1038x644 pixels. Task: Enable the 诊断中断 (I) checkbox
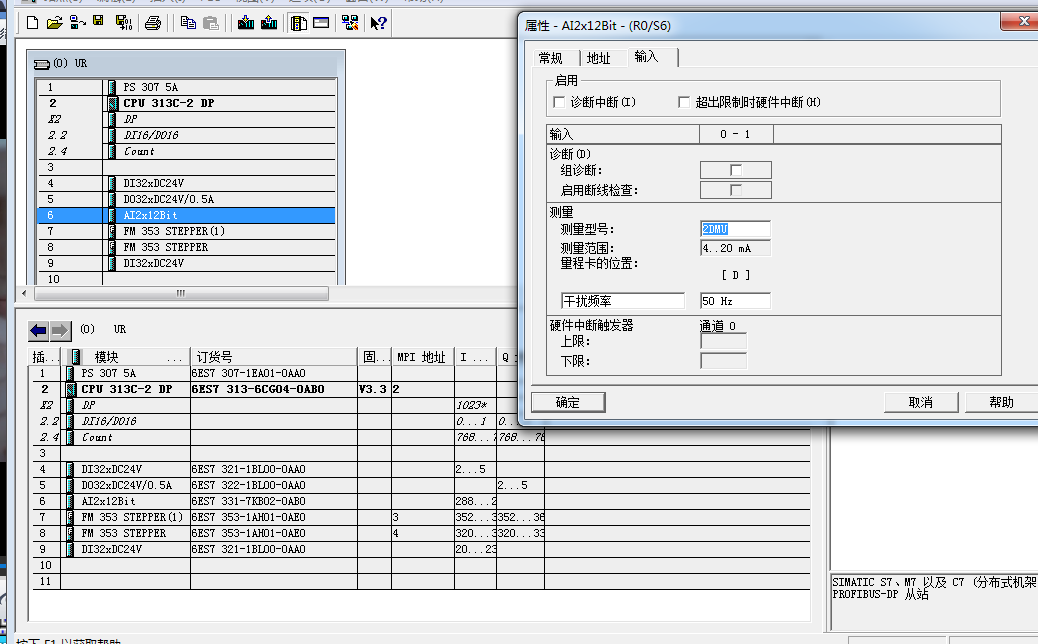pos(559,102)
